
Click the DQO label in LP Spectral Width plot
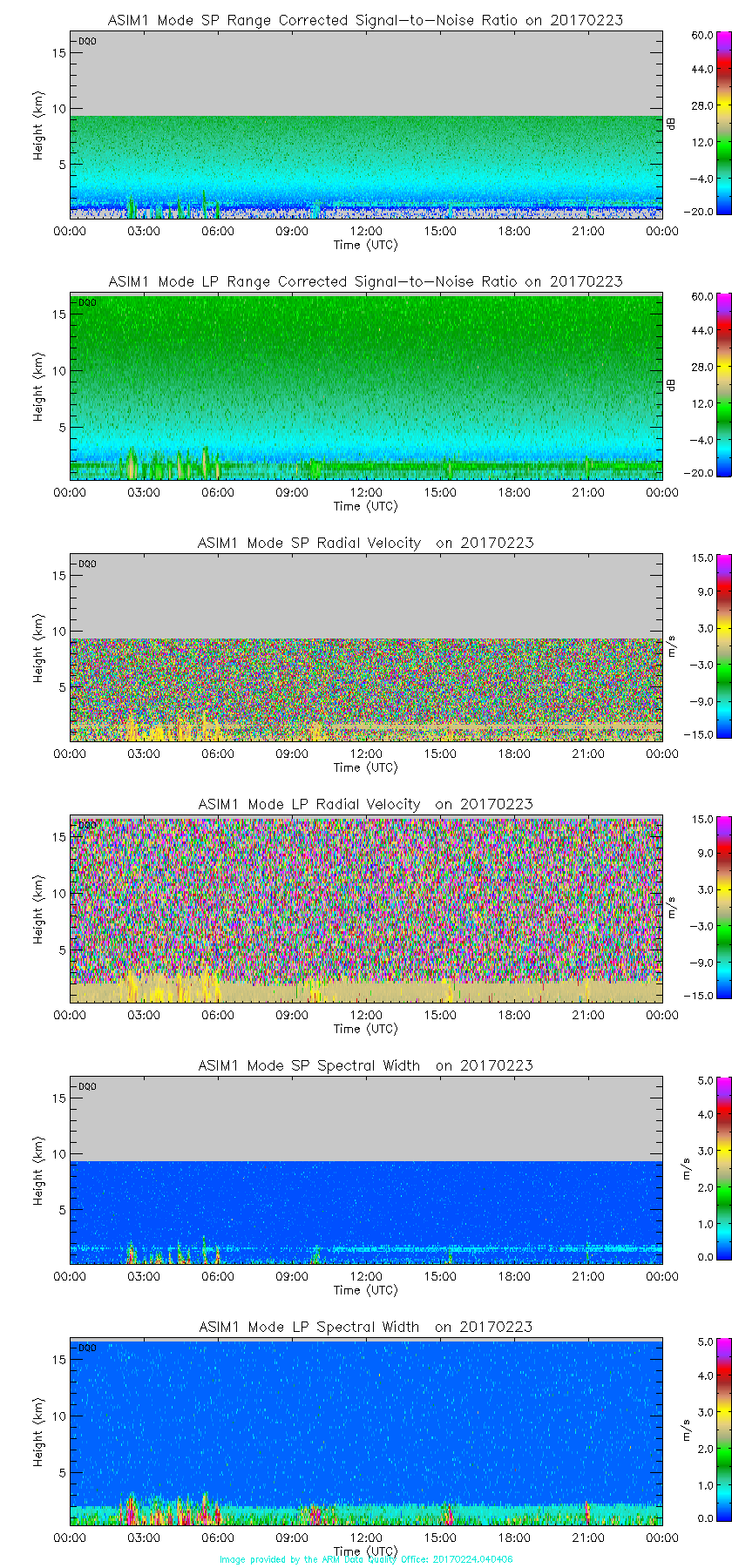pyautogui.click(x=87, y=1348)
